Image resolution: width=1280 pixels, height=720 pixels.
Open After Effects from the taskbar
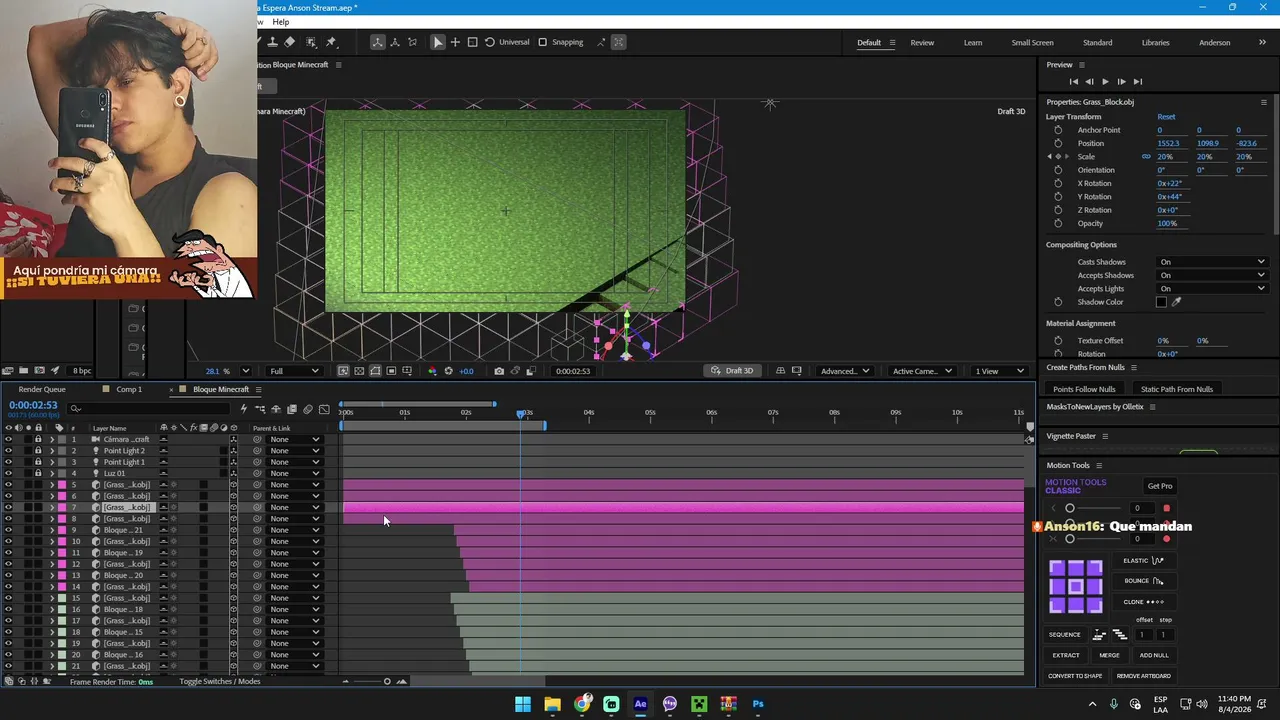[640, 704]
